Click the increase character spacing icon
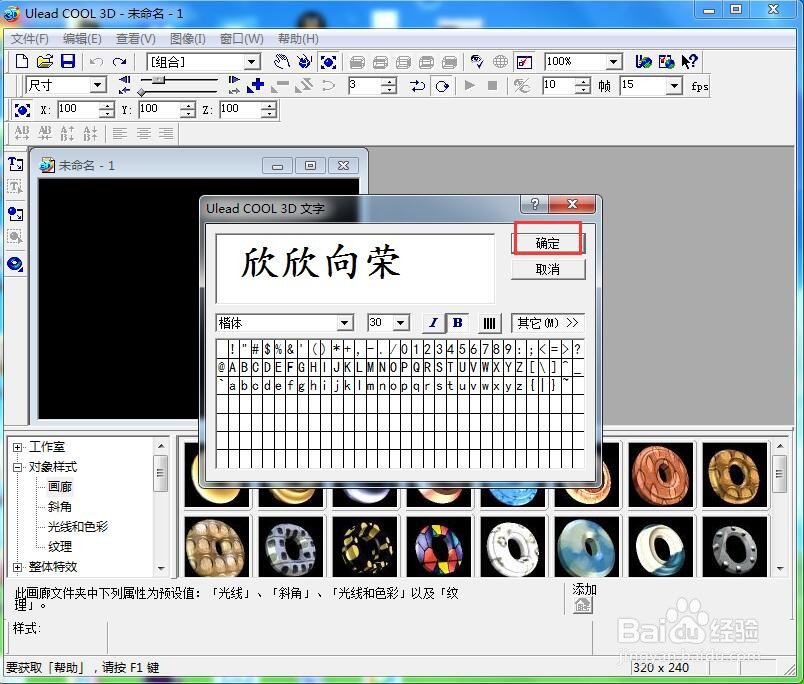Screen dimensions: 804x684 [22, 133]
